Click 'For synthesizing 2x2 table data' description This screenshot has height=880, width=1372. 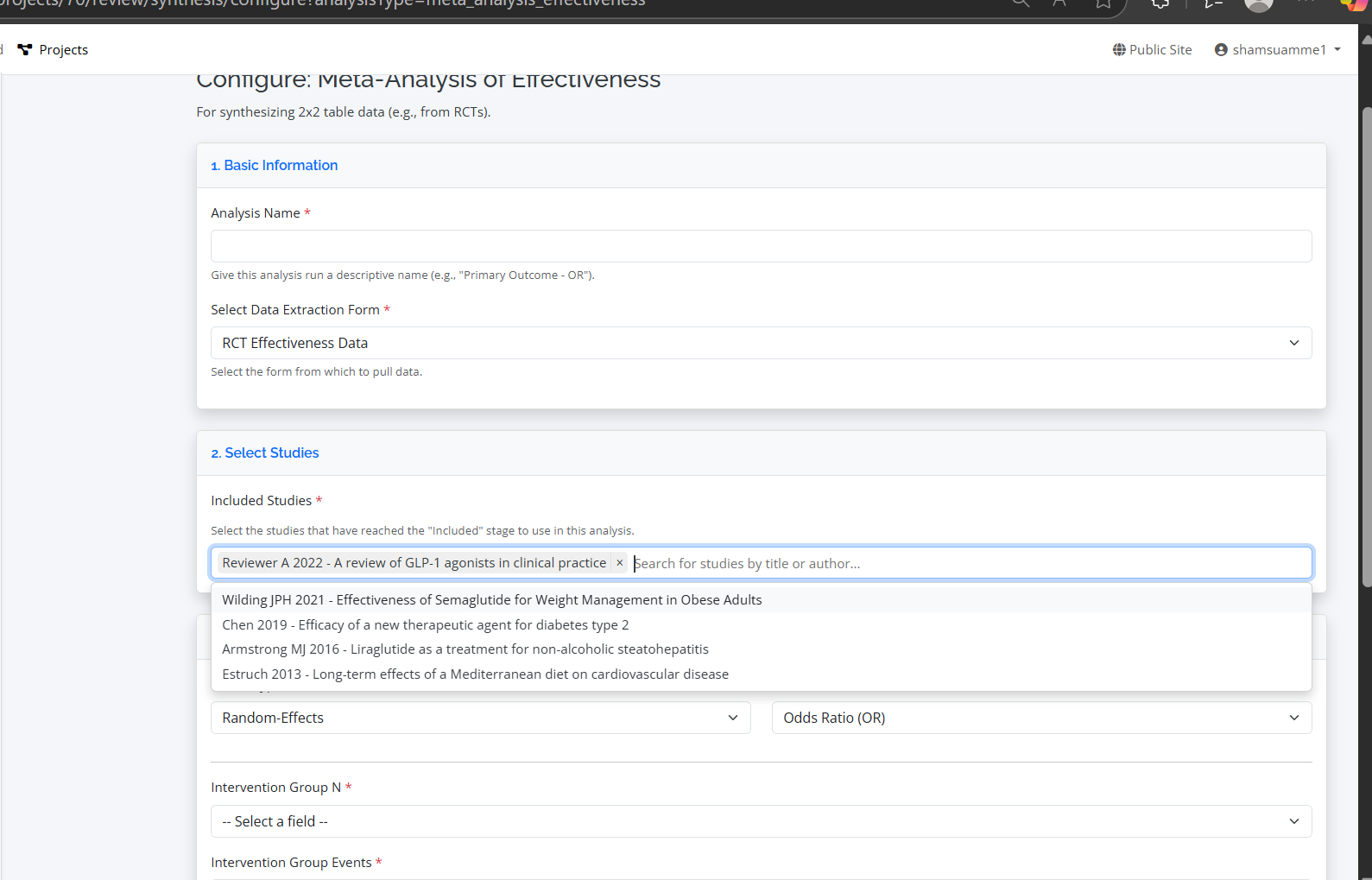tap(343, 112)
